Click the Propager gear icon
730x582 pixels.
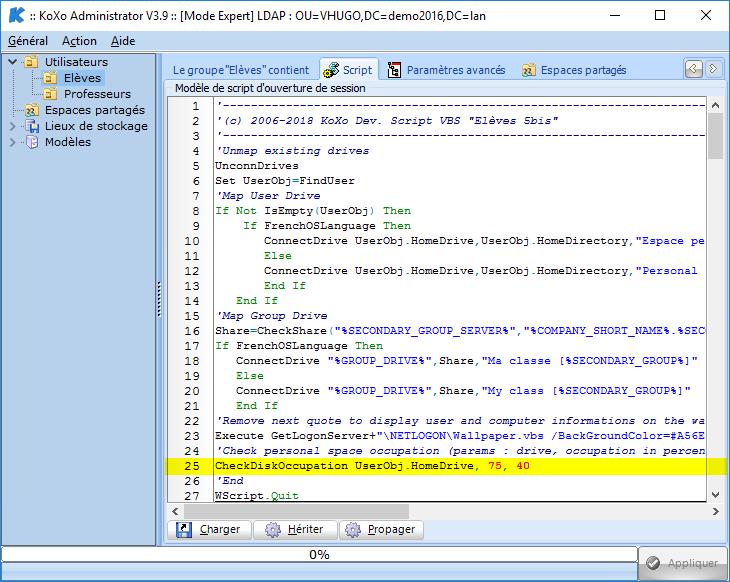pos(352,530)
